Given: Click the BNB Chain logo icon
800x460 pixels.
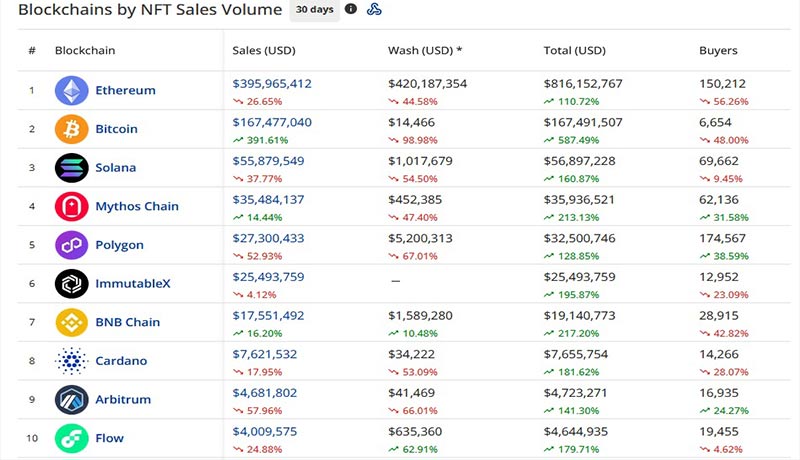Looking at the screenshot, I should (71, 322).
